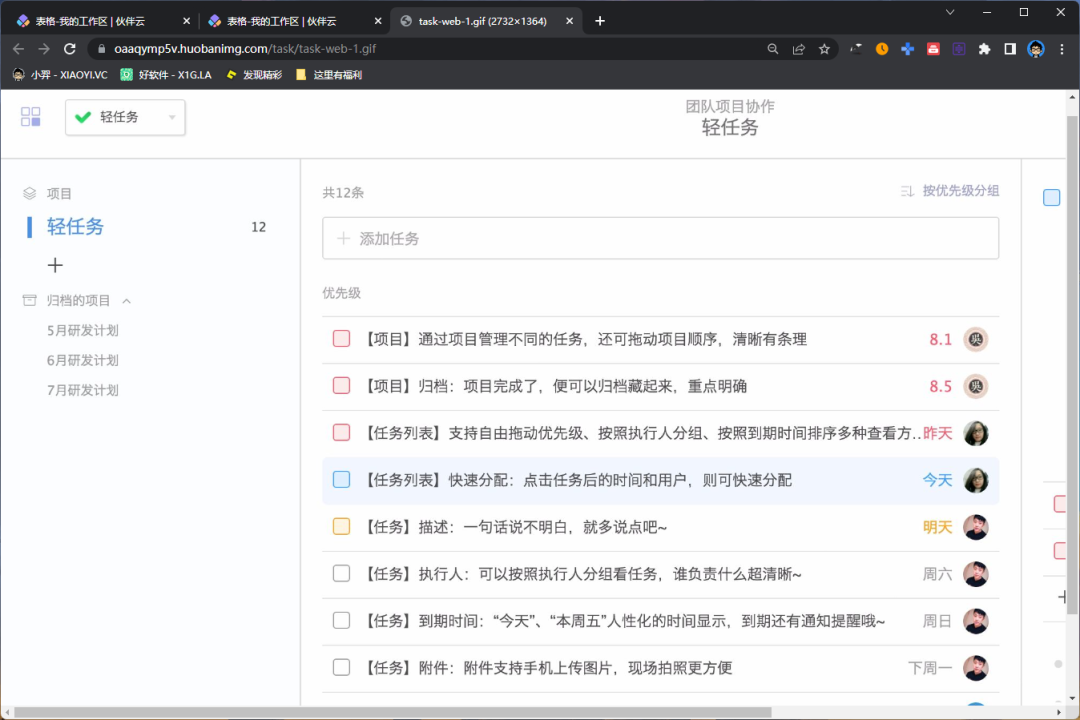
Task: Open the Chrome three-dot menu
Action: pyautogui.click(x=1063, y=47)
